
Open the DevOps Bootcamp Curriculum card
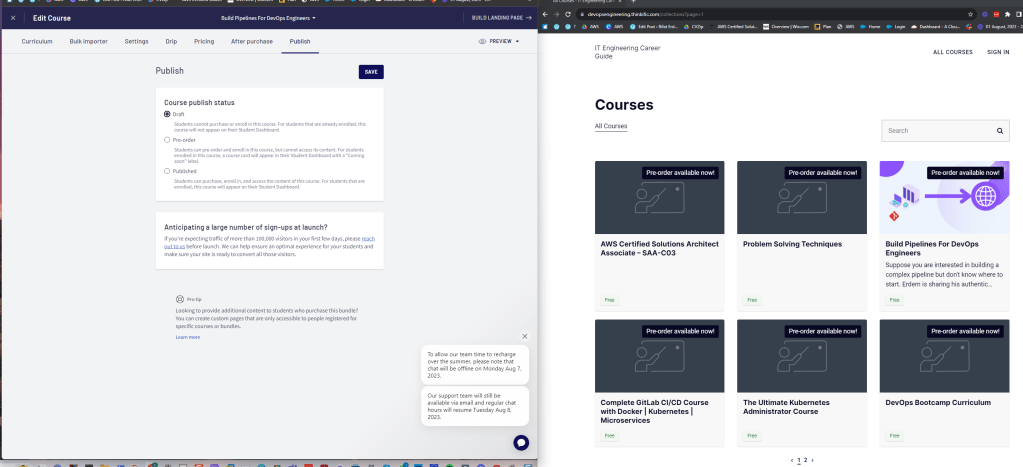(x=944, y=383)
